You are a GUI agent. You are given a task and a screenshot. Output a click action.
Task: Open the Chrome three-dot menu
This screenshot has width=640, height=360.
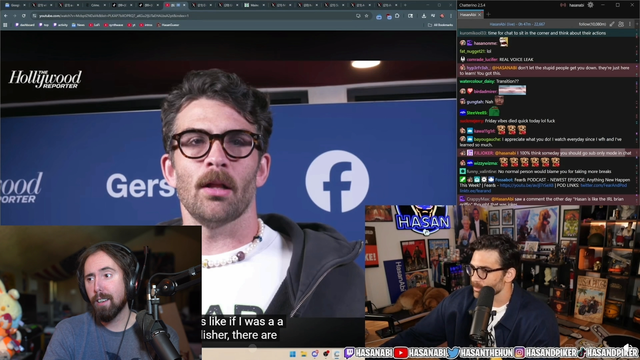click(451, 16)
